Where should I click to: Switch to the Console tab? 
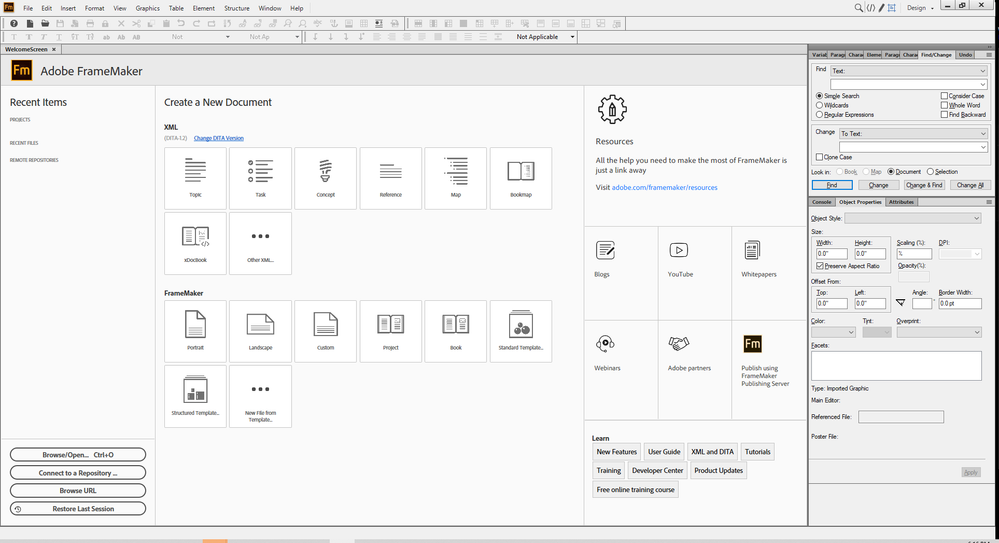tap(821, 202)
